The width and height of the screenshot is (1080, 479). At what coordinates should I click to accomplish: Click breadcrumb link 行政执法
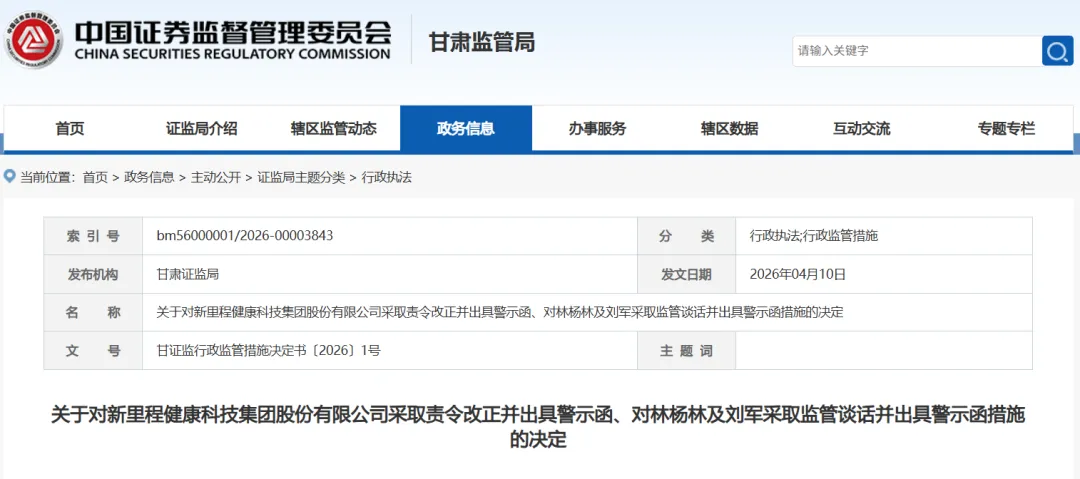pyautogui.click(x=386, y=177)
